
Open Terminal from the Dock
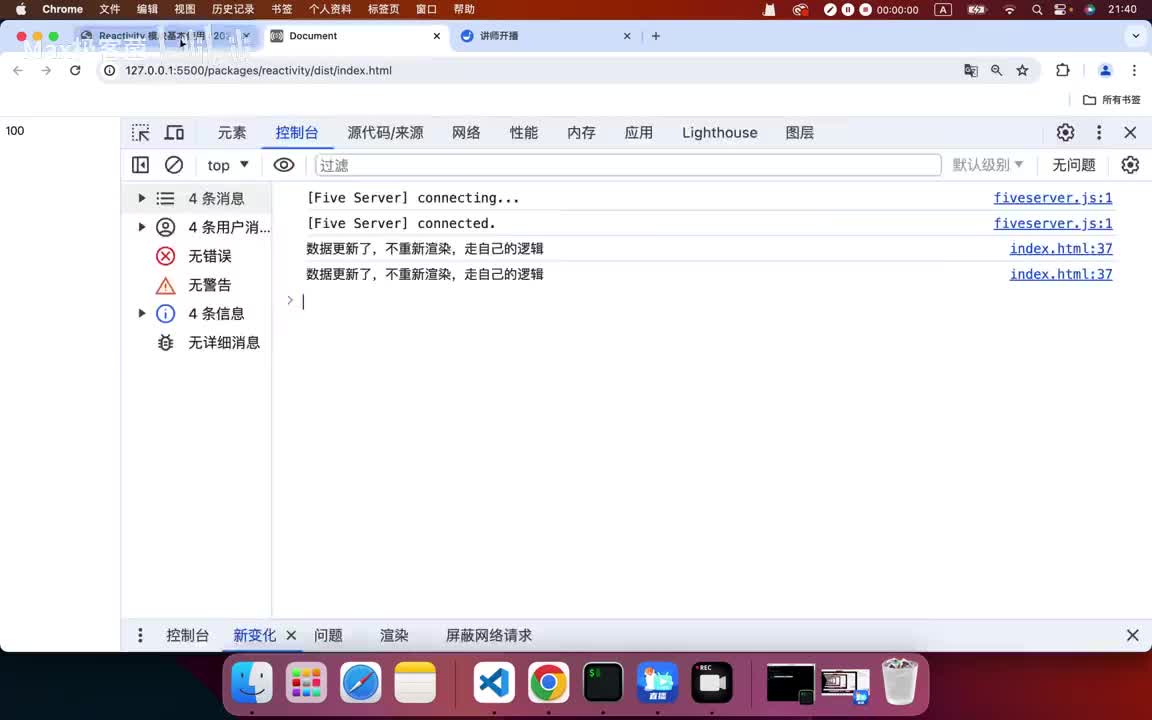[602, 683]
